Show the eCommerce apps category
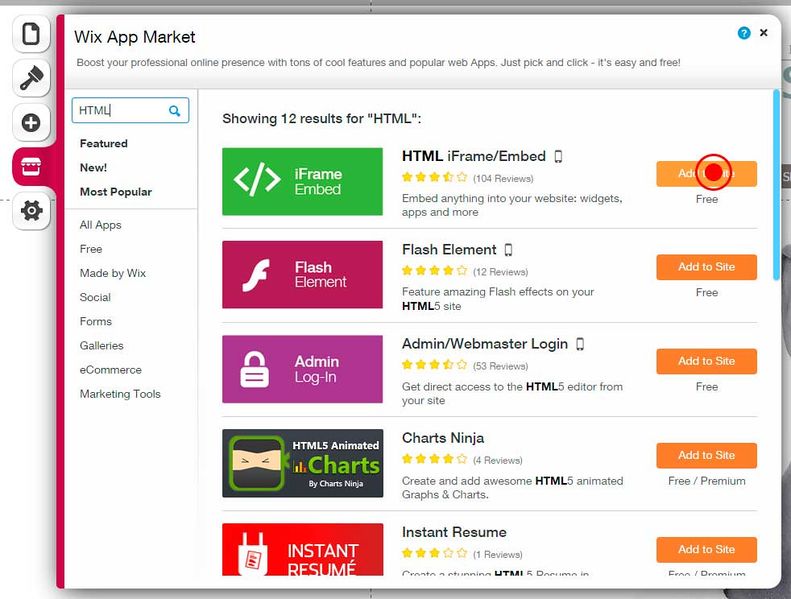 tap(111, 370)
